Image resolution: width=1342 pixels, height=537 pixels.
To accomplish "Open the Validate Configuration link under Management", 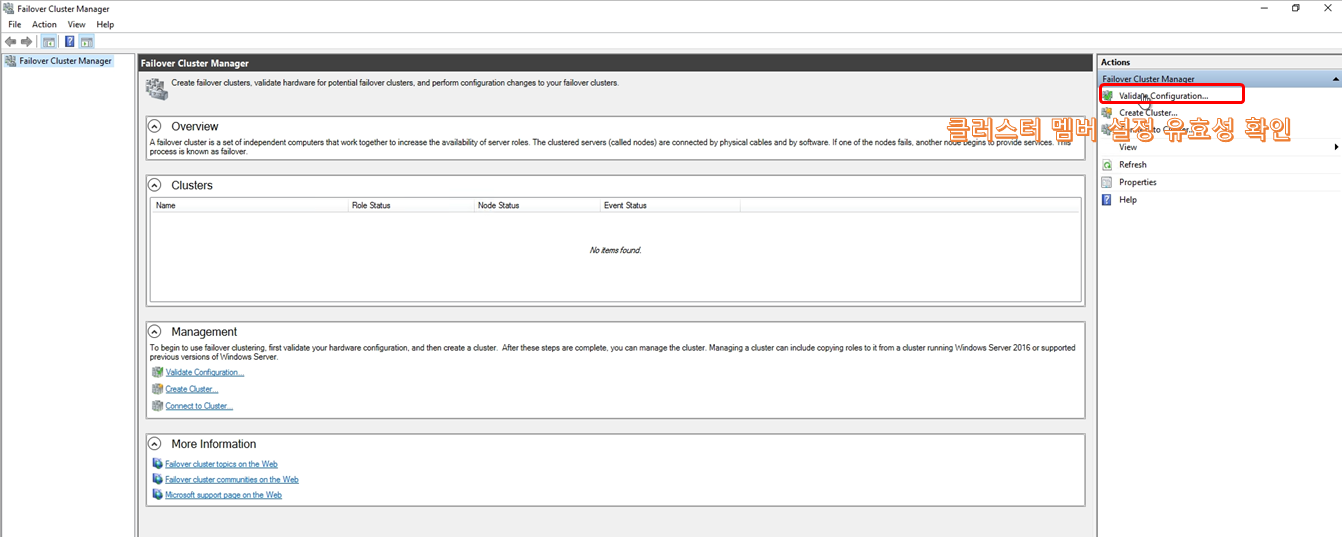I will click(204, 372).
